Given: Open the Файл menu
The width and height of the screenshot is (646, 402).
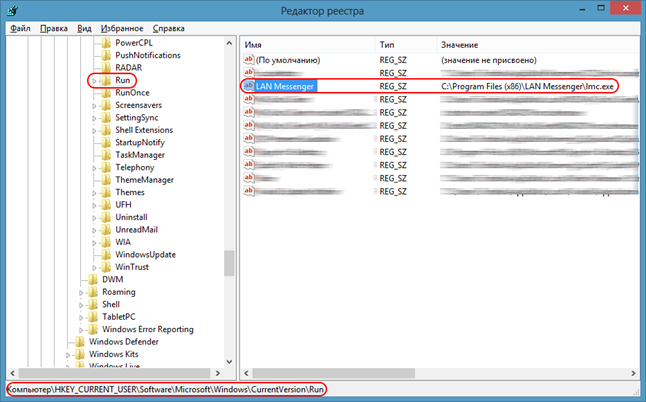Looking at the screenshot, I should click(20, 28).
